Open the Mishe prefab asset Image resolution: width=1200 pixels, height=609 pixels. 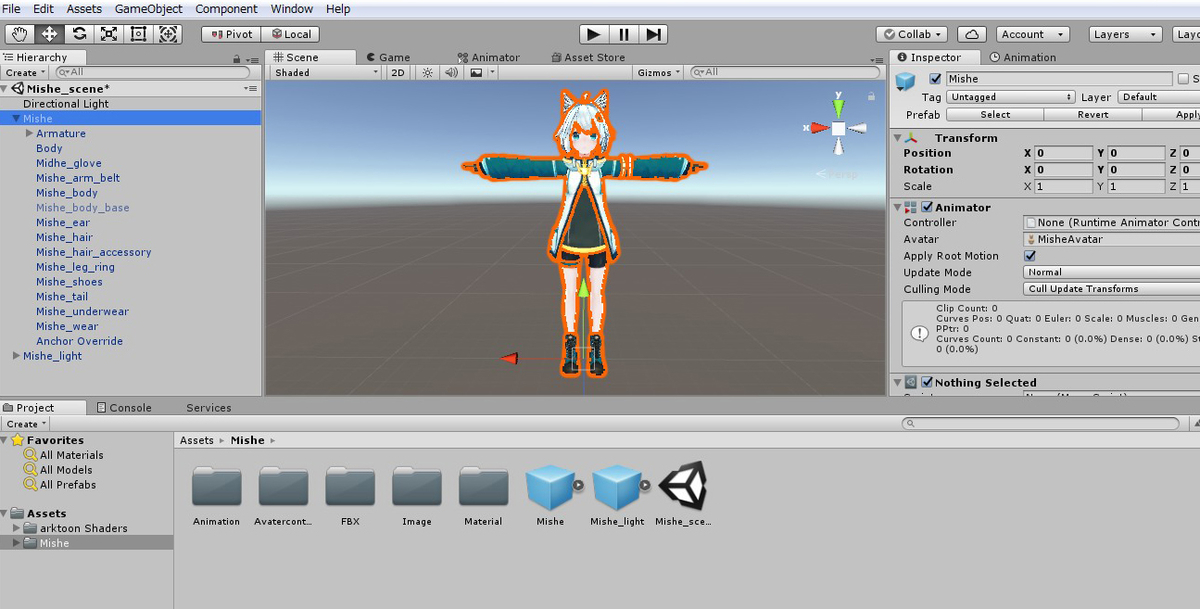coord(550,488)
